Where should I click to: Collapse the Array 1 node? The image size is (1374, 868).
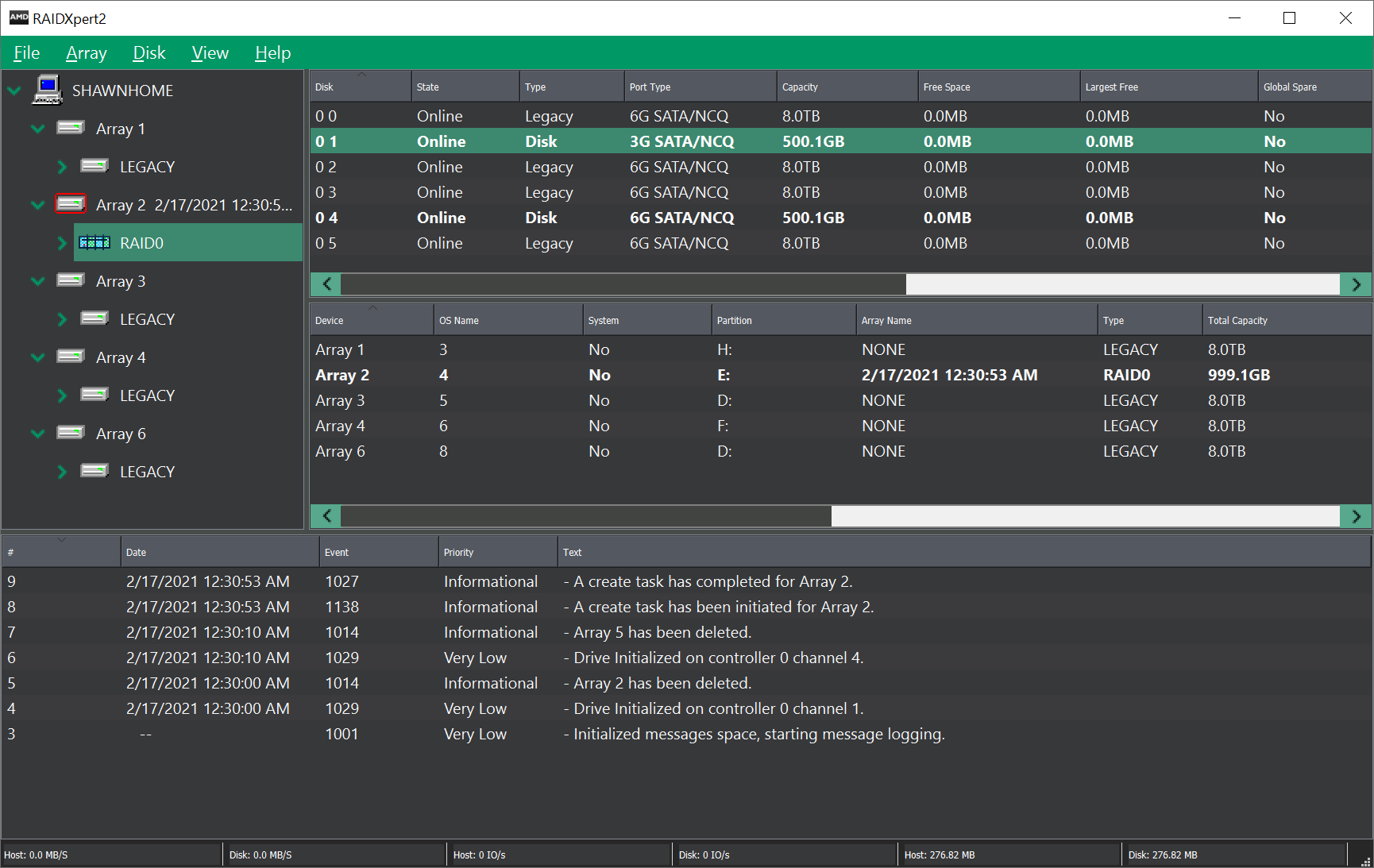coord(37,129)
